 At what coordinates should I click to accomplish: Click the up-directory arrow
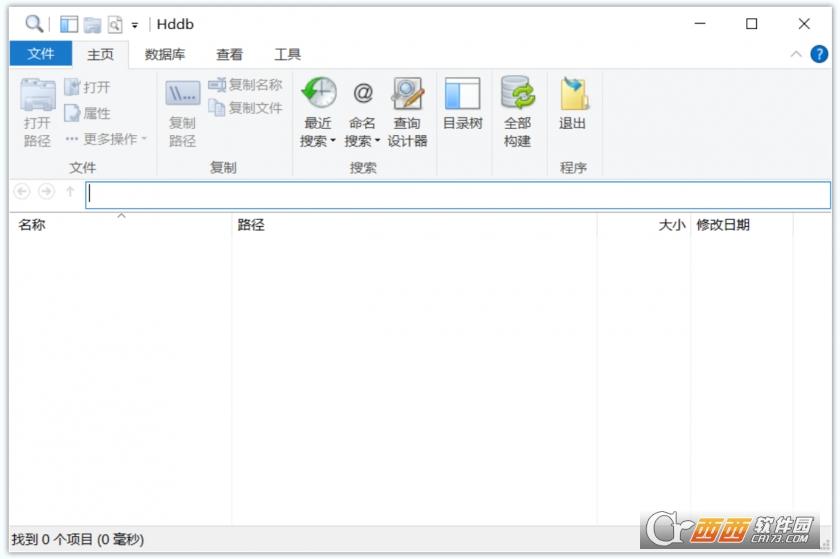[70, 192]
